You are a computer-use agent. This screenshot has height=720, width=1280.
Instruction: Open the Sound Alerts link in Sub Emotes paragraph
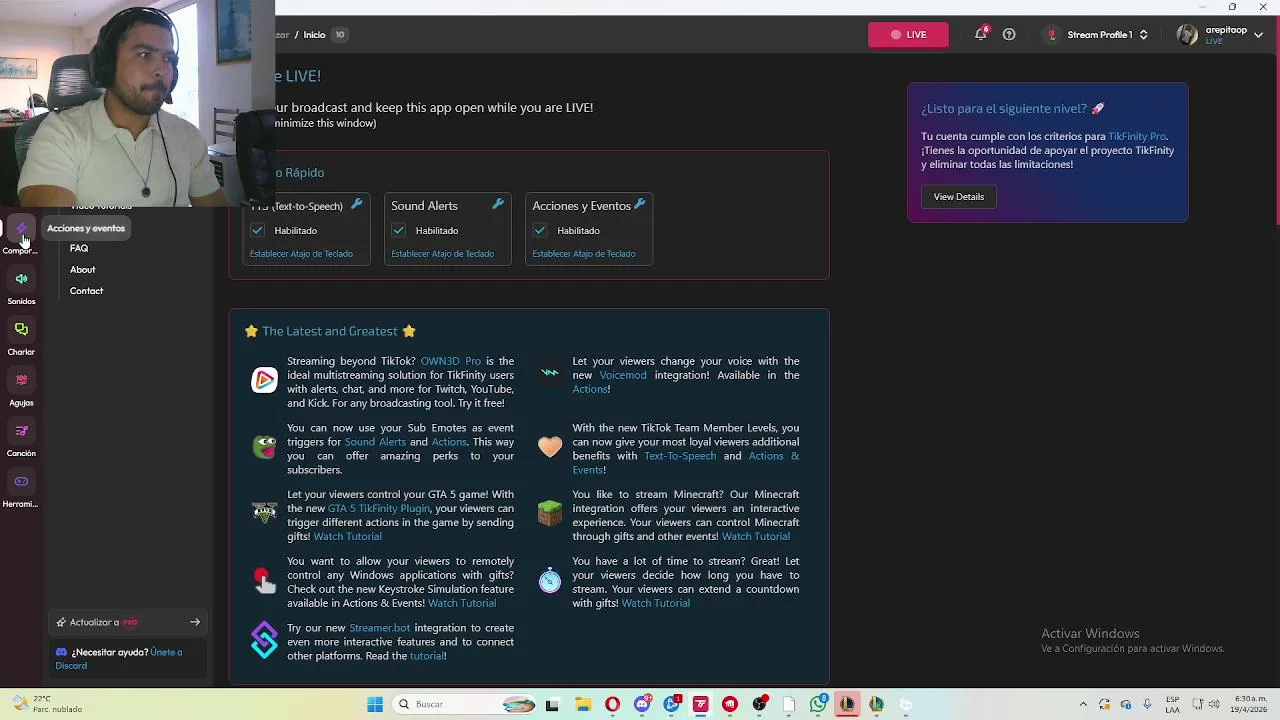coord(375,442)
